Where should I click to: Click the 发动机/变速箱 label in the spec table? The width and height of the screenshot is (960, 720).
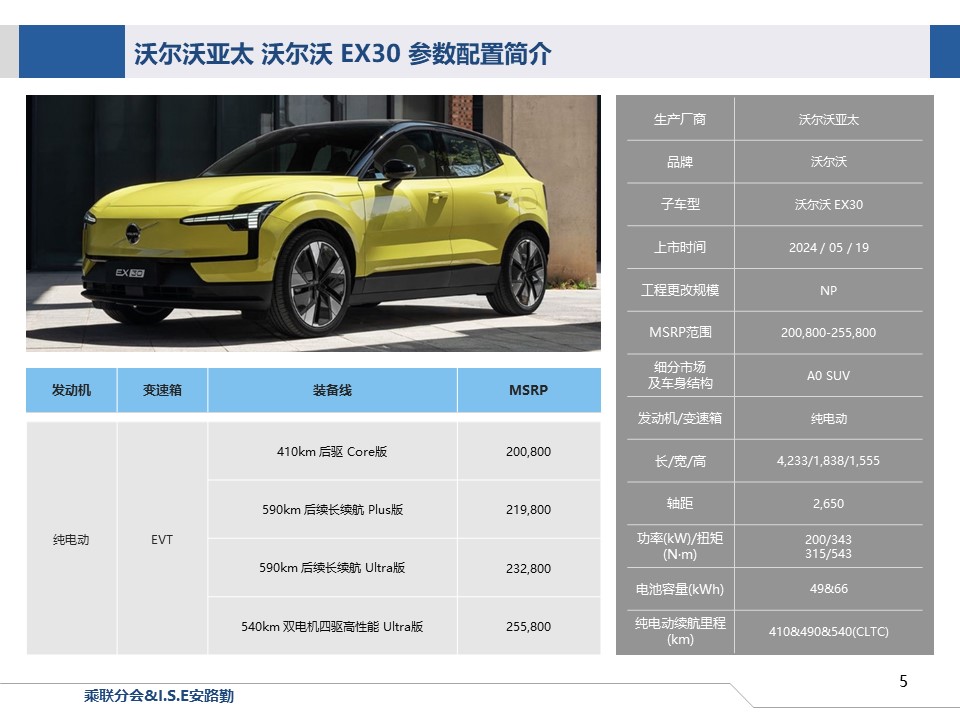(x=680, y=418)
